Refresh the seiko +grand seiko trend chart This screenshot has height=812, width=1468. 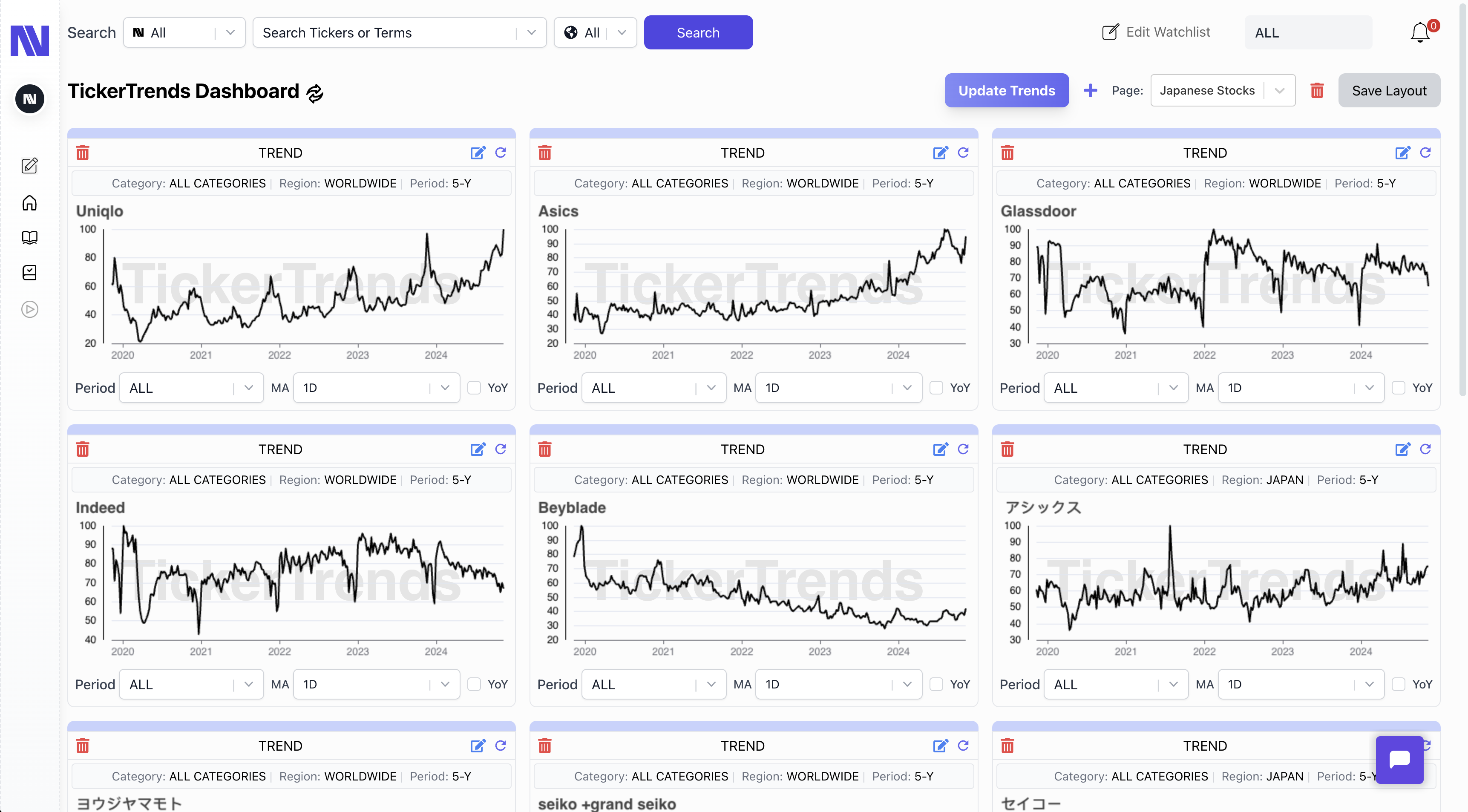point(963,745)
